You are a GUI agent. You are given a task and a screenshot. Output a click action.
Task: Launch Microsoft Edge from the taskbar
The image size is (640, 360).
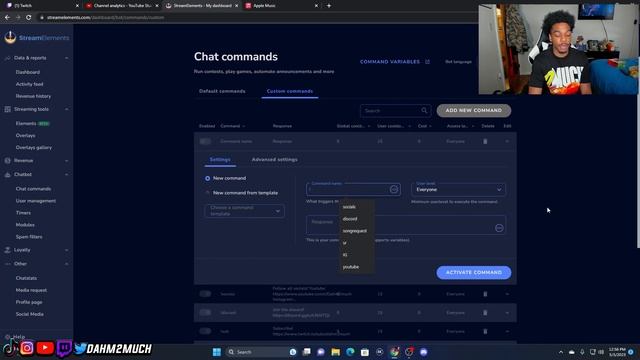(x=350, y=352)
